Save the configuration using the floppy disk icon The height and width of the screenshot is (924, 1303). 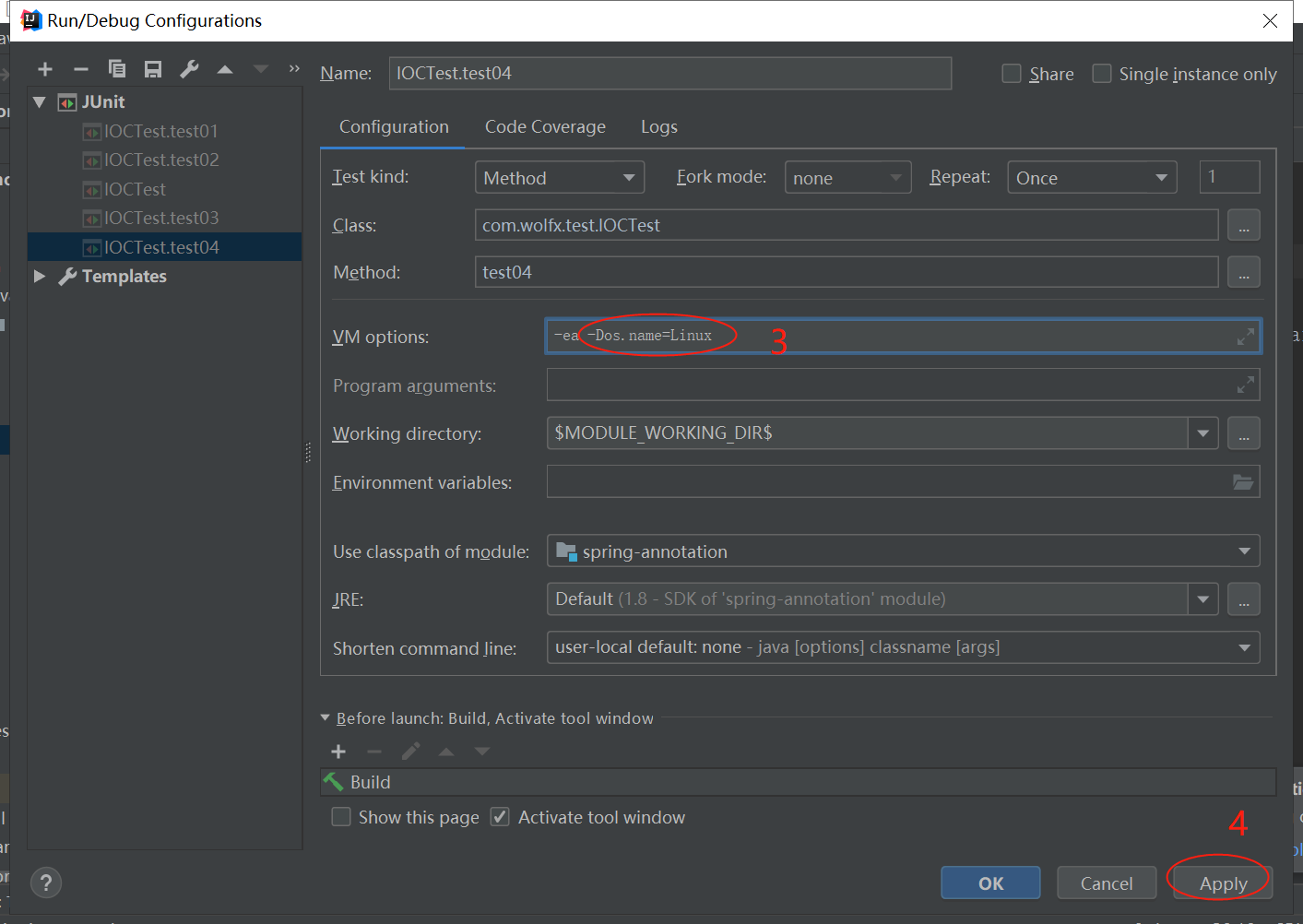[153, 69]
